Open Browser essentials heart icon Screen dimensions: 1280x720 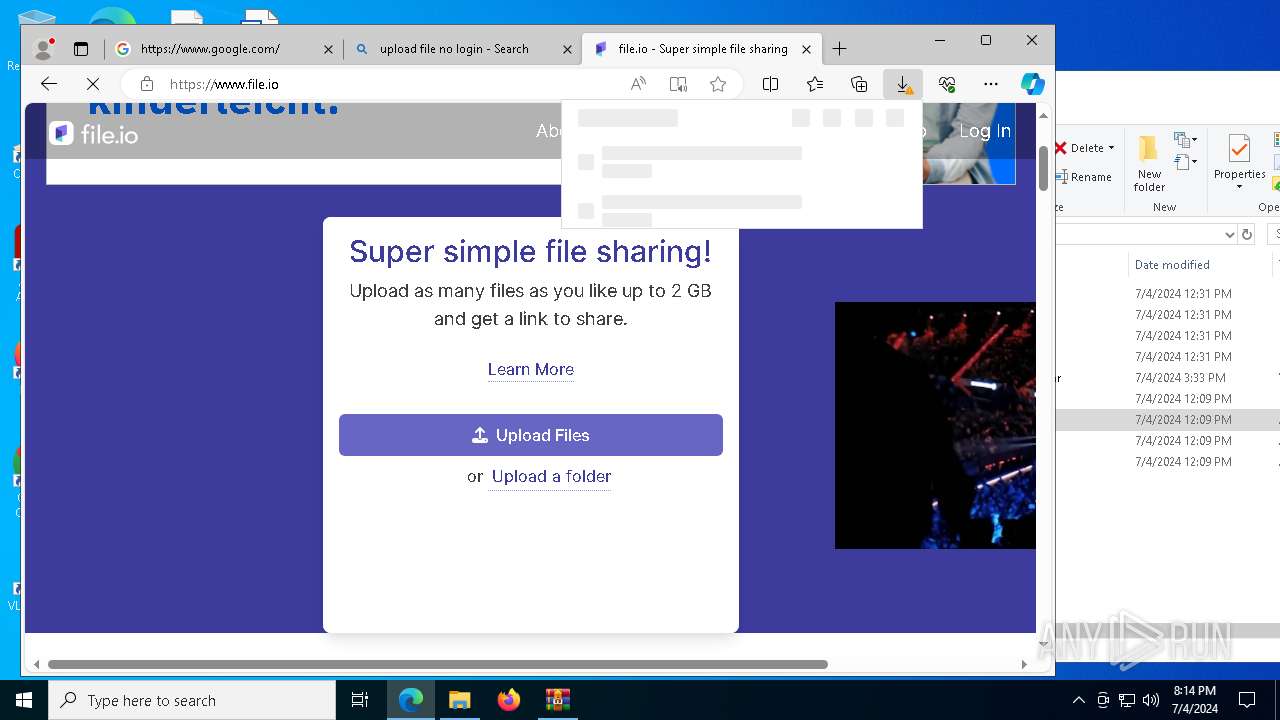coord(947,84)
